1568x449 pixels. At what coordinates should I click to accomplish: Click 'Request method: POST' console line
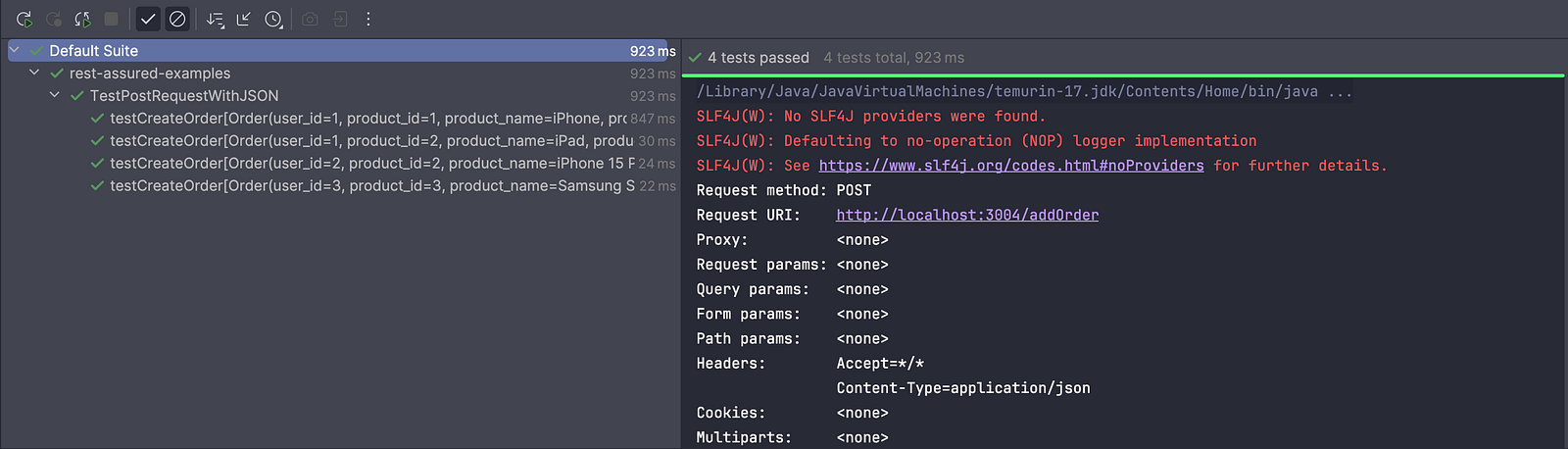[783, 190]
